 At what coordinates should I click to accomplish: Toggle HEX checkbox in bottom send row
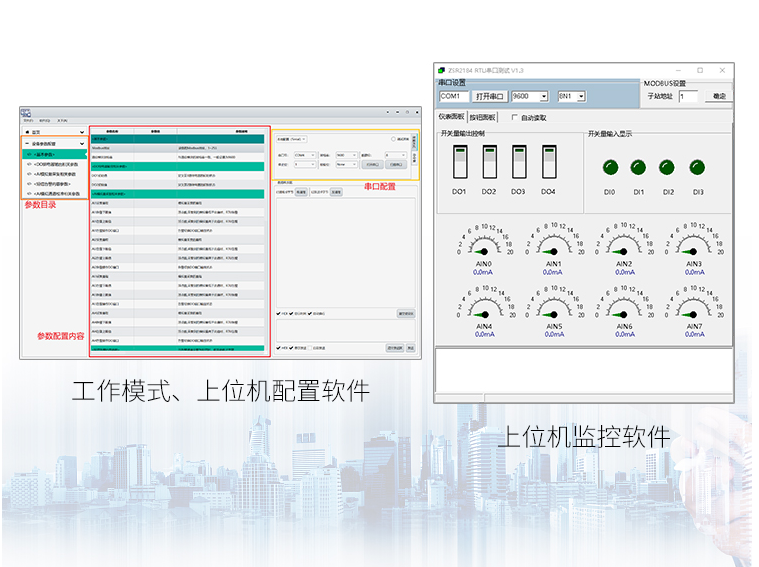pyautogui.click(x=278, y=348)
